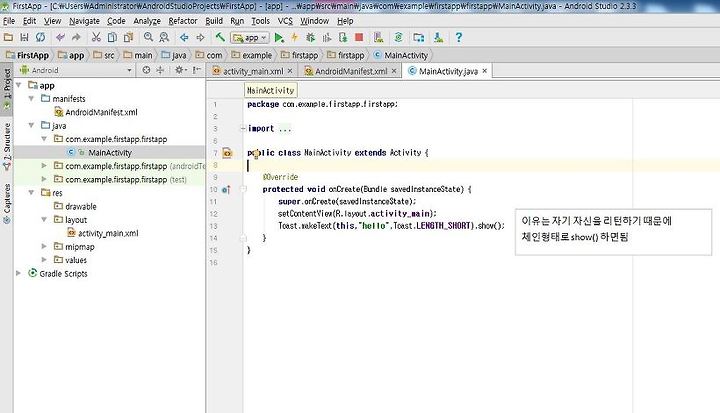Attach debugger to Android process

pos(343,37)
